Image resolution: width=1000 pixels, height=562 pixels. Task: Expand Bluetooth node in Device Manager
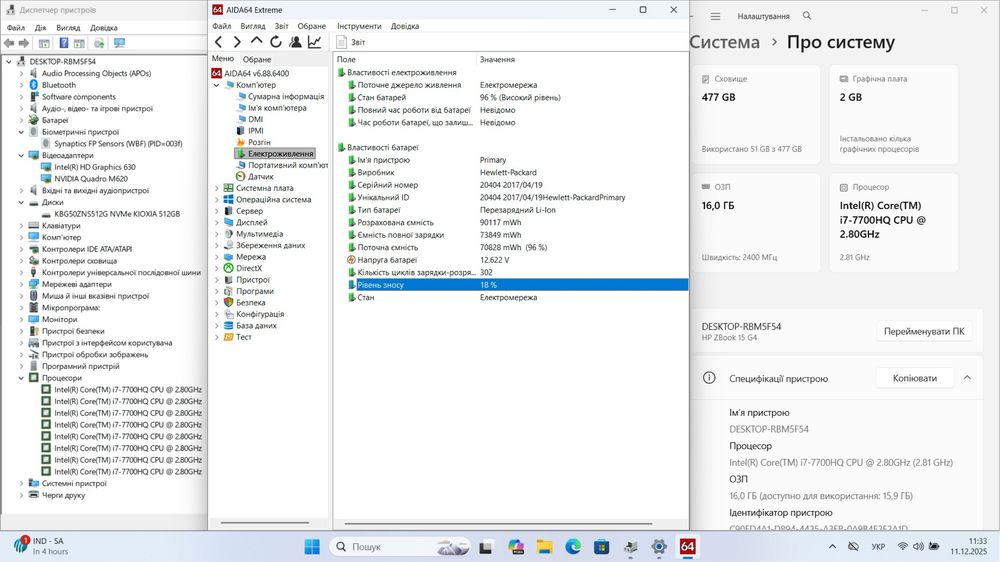pos(21,85)
